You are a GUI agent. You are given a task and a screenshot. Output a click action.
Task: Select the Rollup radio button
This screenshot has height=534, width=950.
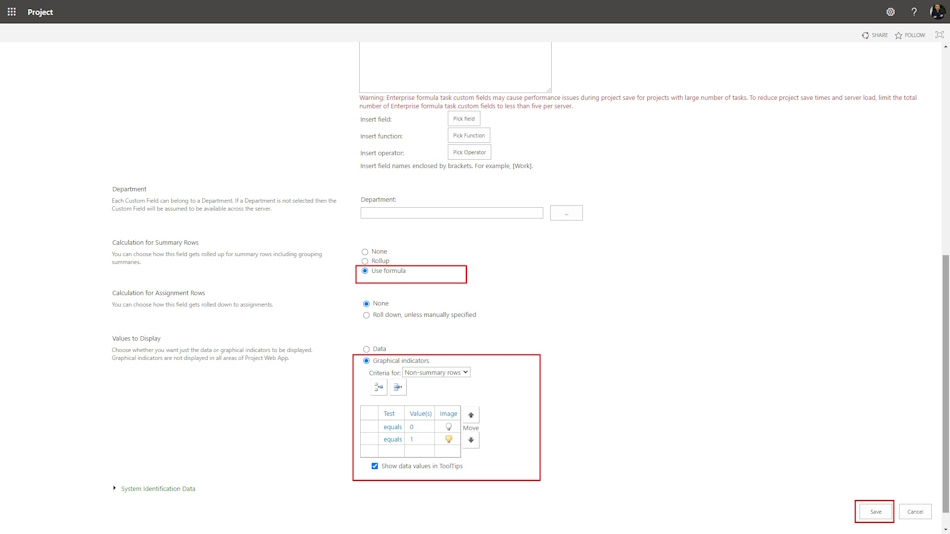click(365, 261)
